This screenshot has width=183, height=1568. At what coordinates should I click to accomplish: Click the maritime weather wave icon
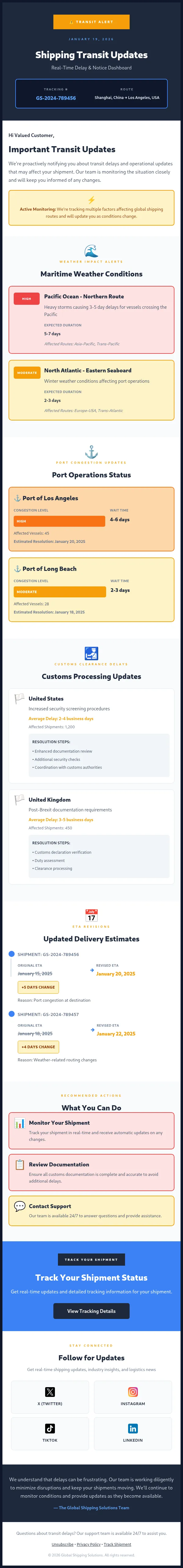(91, 247)
